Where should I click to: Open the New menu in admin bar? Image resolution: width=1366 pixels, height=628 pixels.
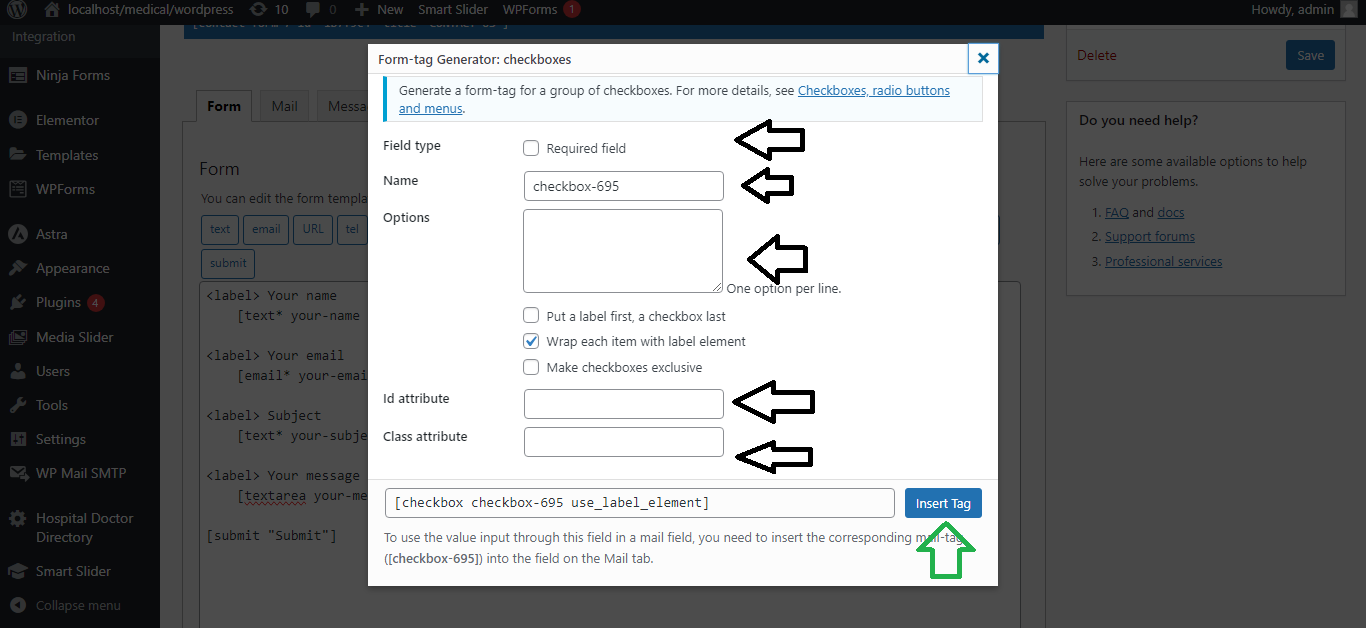[x=380, y=10]
